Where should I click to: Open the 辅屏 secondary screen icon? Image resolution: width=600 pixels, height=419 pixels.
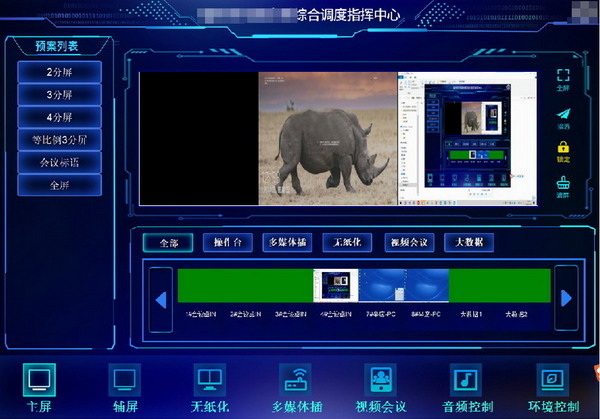point(125,380)
